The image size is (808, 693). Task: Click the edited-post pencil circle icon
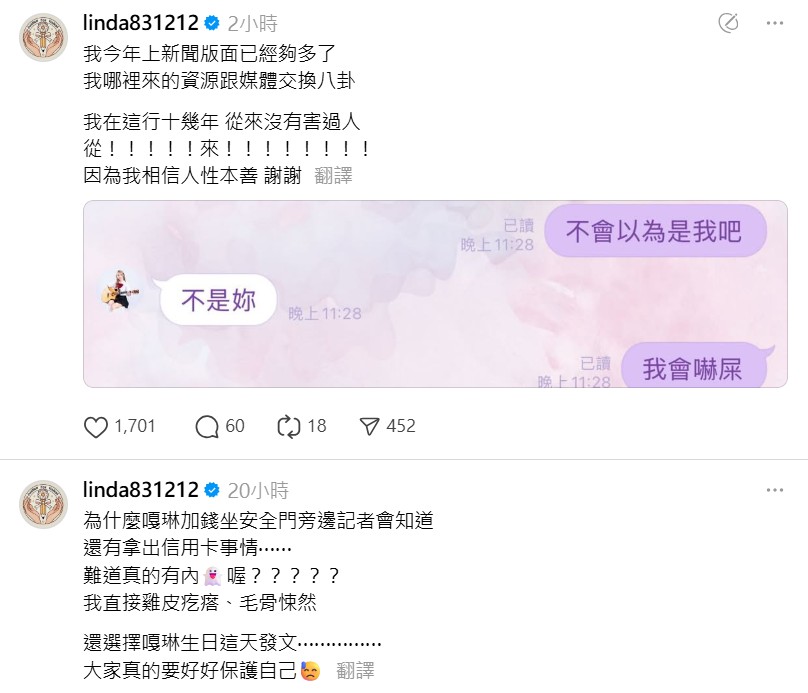tap(728, 23)
